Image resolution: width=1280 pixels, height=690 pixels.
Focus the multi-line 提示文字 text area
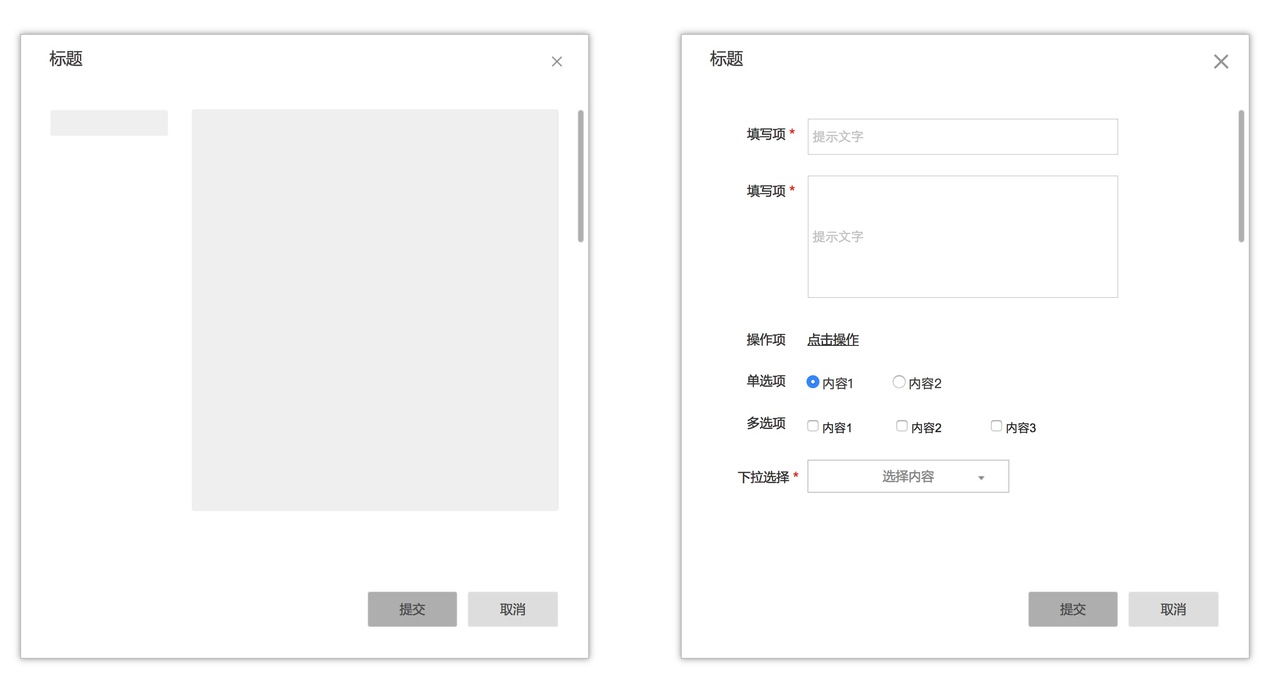click(x=963, y=237)
